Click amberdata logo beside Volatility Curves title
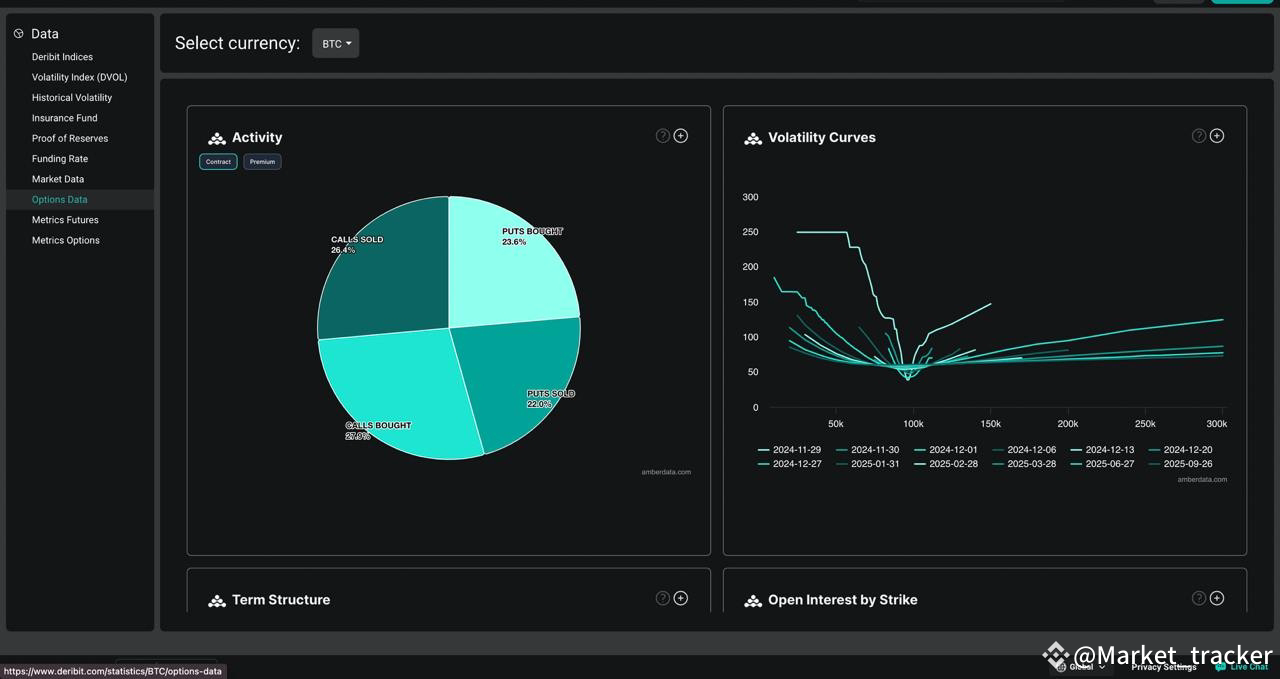Screen dimensions: 1280x679 [753, 139]
